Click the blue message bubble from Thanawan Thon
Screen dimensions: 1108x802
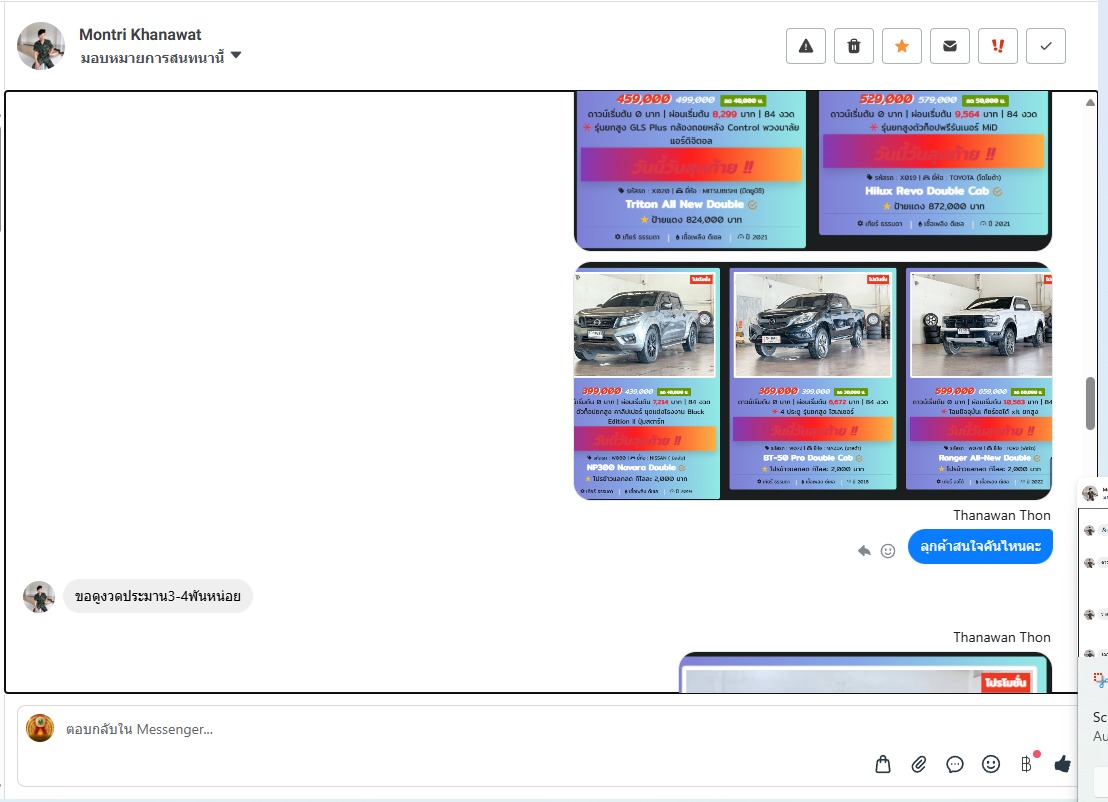click(980, 546)
